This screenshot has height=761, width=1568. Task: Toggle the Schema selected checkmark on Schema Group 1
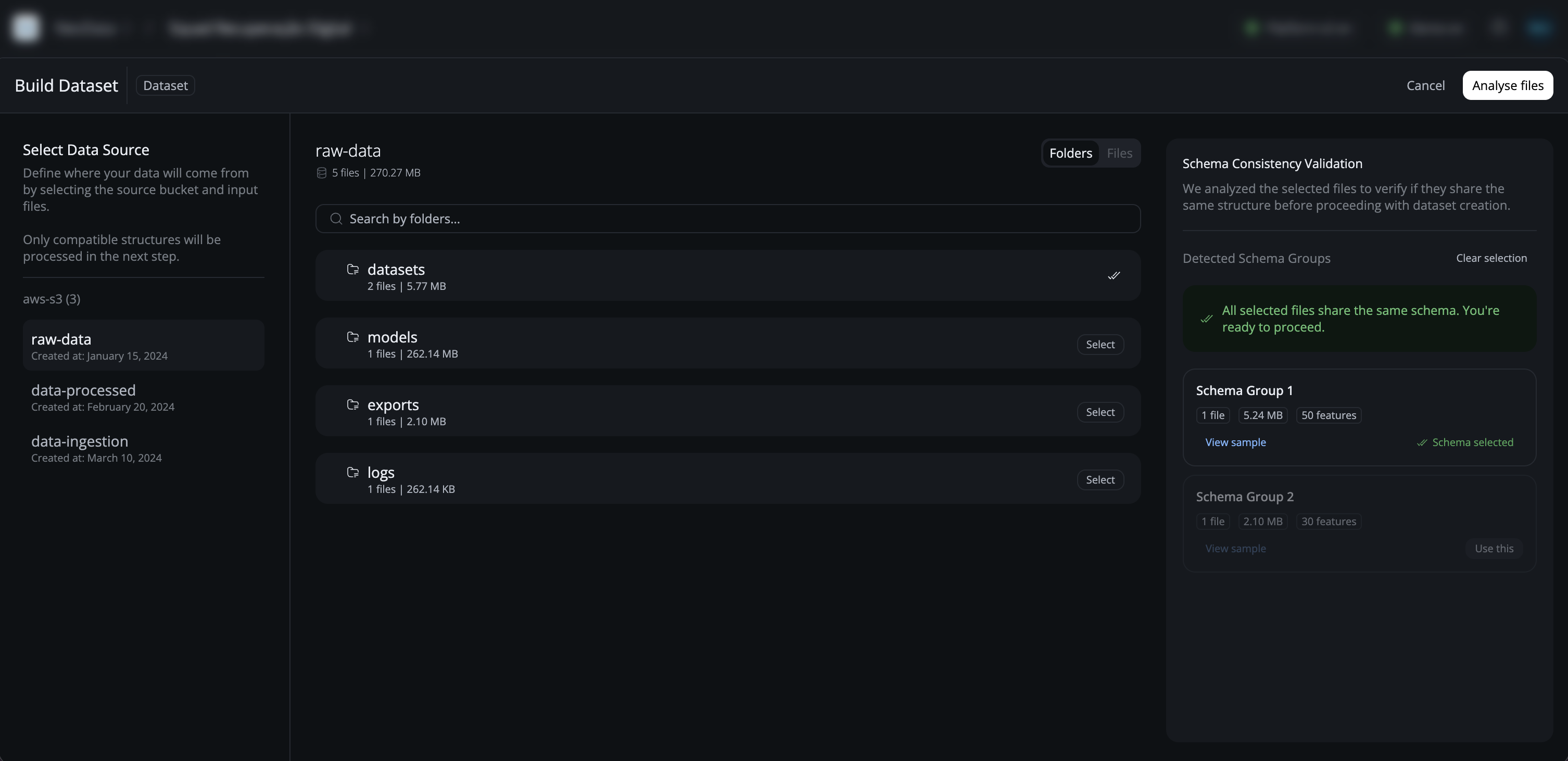click(1421, 442)
